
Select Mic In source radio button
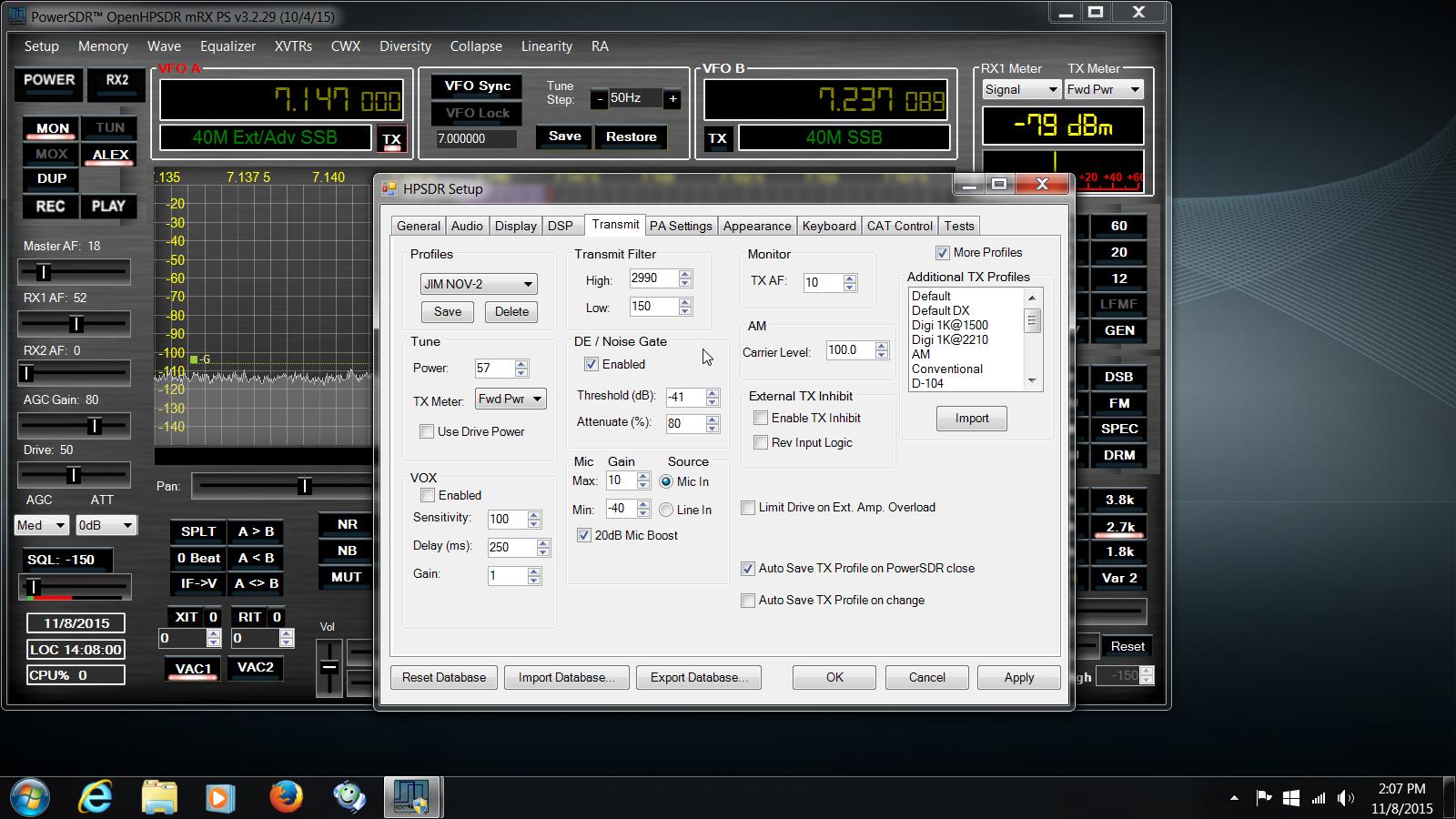click(x=666, y=481)
